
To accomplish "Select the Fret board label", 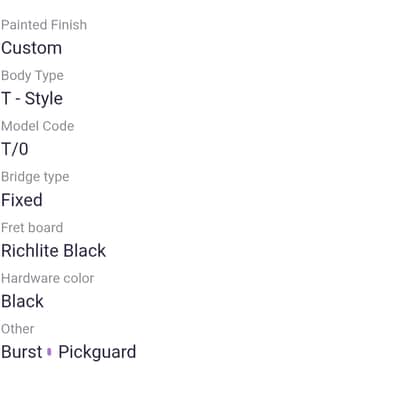I will point(32,228).
